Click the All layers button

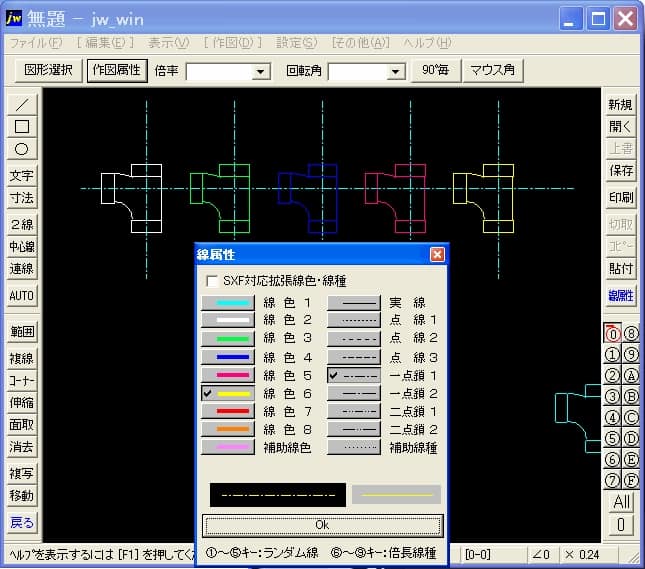click(x=621, y=502)
